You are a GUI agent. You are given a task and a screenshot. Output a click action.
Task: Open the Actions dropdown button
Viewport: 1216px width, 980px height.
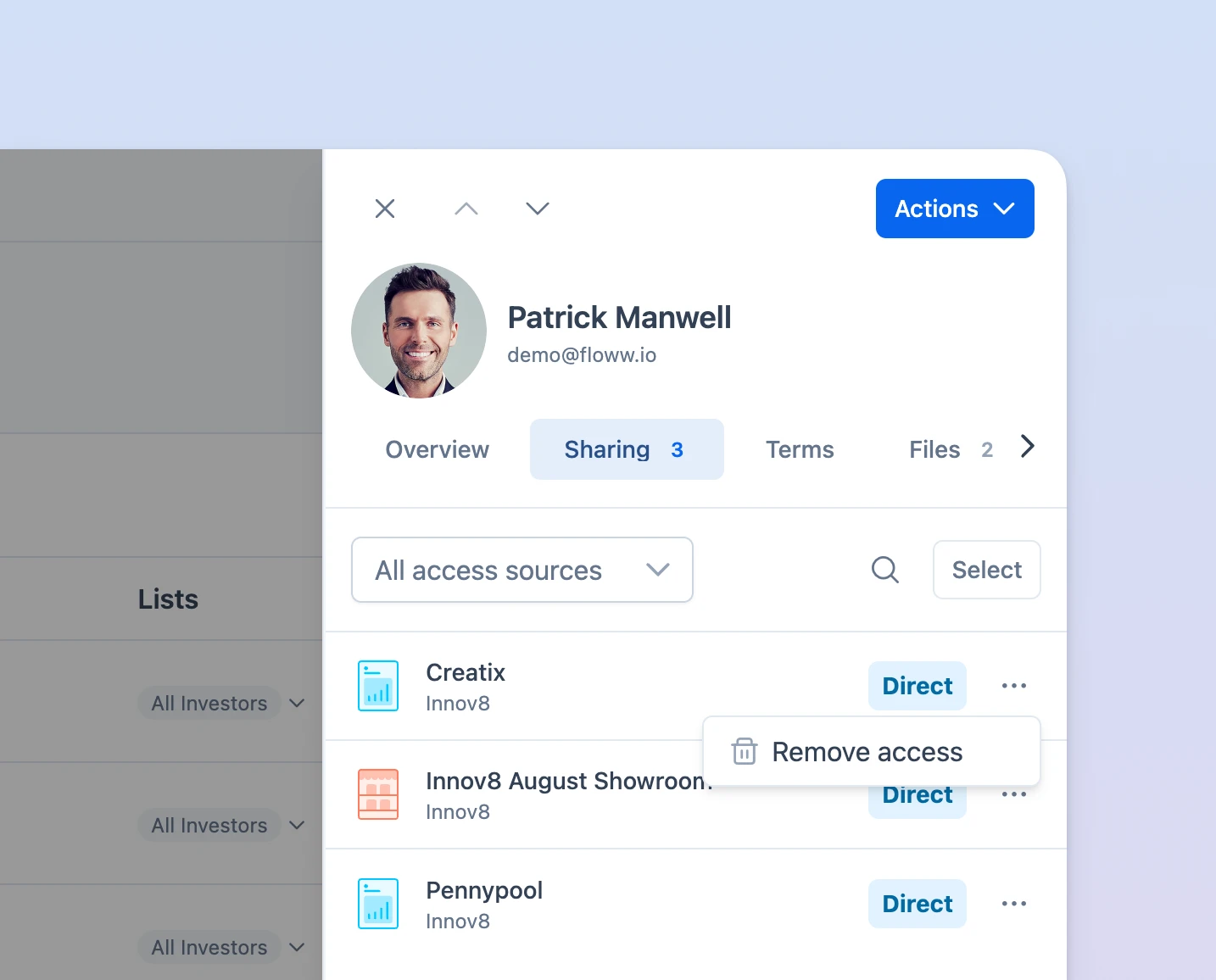pyautogui.click(x=955, y=209)
